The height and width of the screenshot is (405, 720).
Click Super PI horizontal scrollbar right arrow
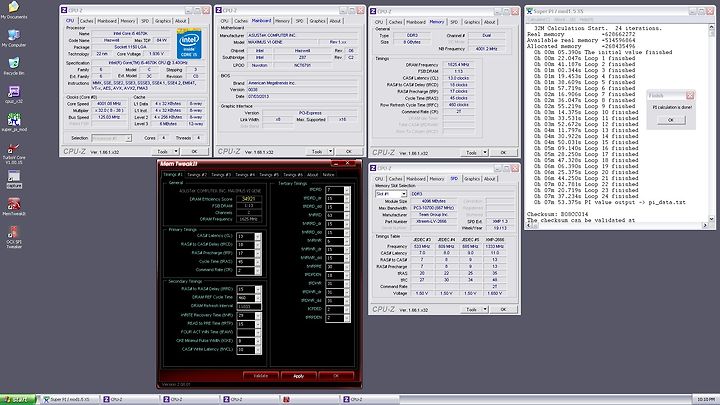pos(705,225)
